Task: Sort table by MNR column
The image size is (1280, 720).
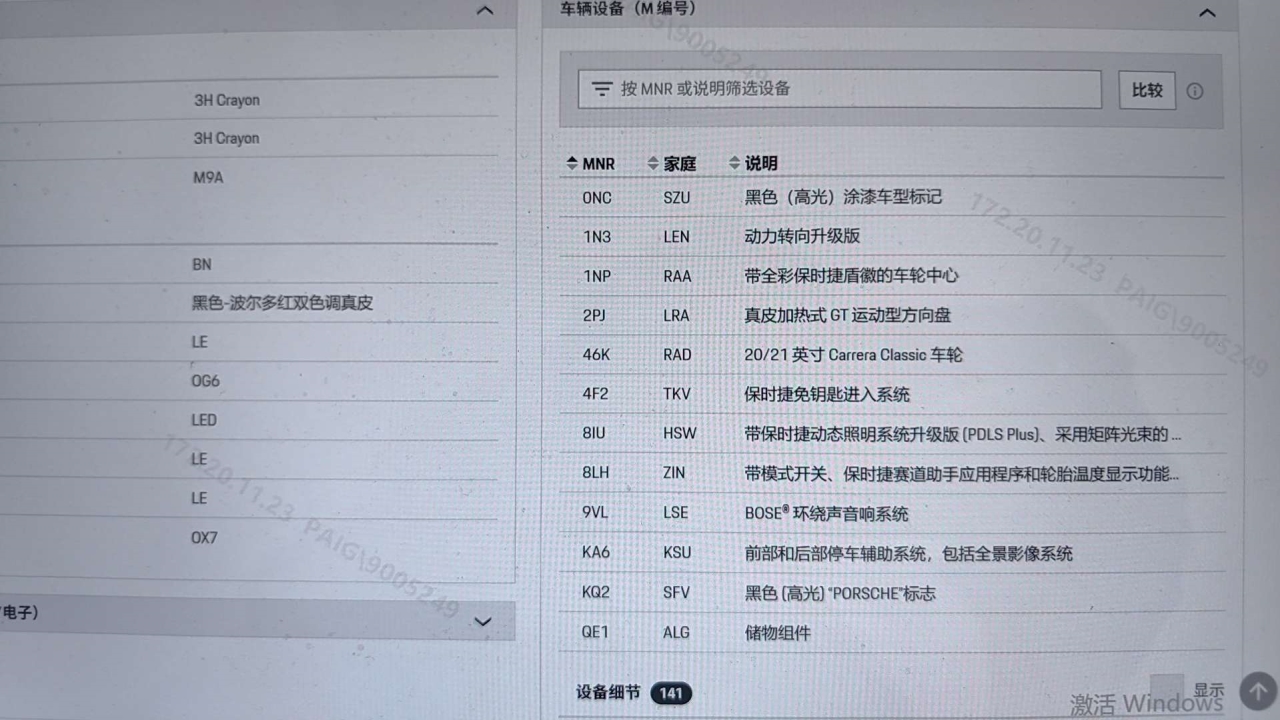Action: click(591, 163)
